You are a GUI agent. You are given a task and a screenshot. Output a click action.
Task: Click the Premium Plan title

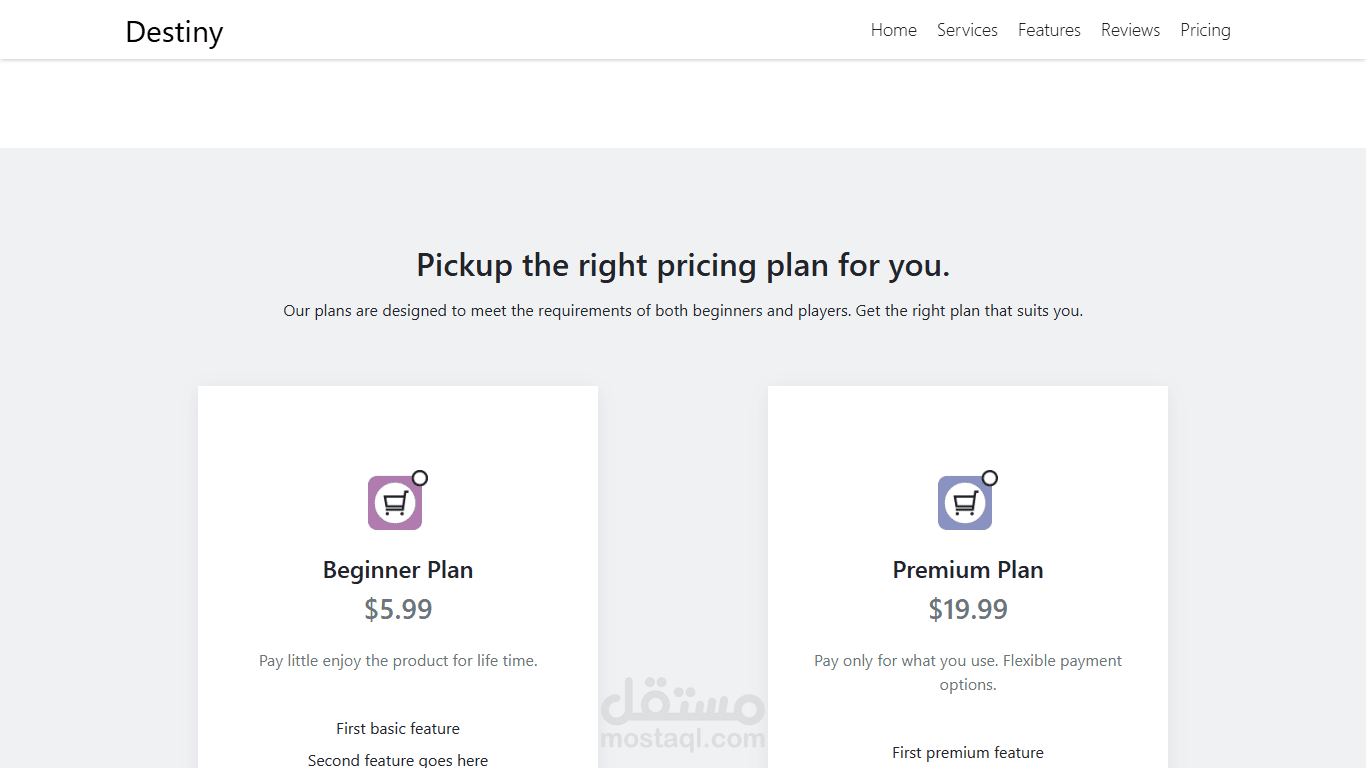point(968,570)
